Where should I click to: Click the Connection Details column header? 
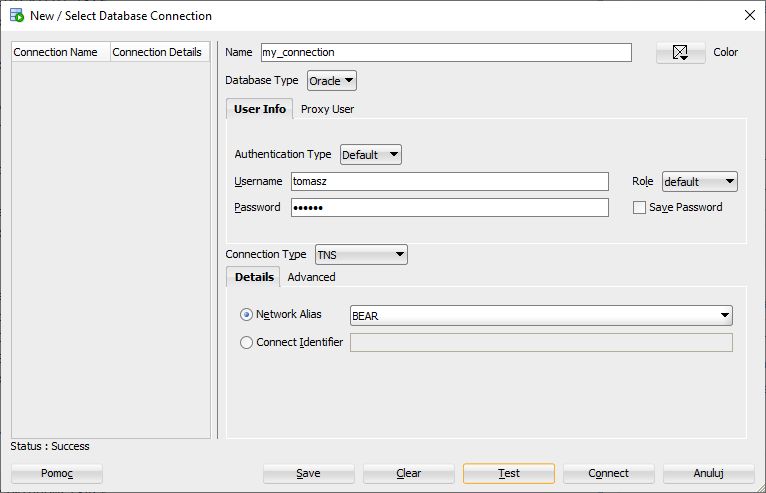click(x=160, y=52)
